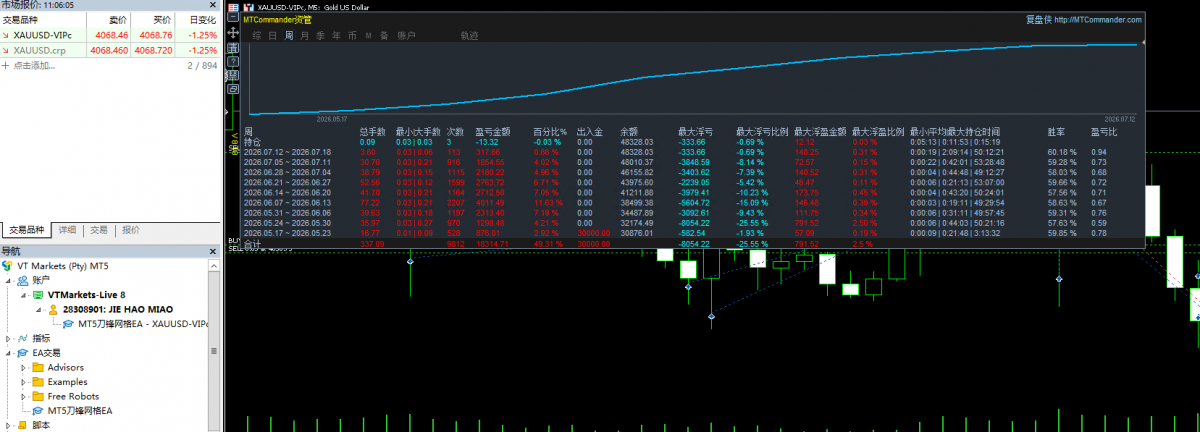The image size is (1200, 432).
Task: Switch to the 报价 tab
Action: click(x=131, y=229)
